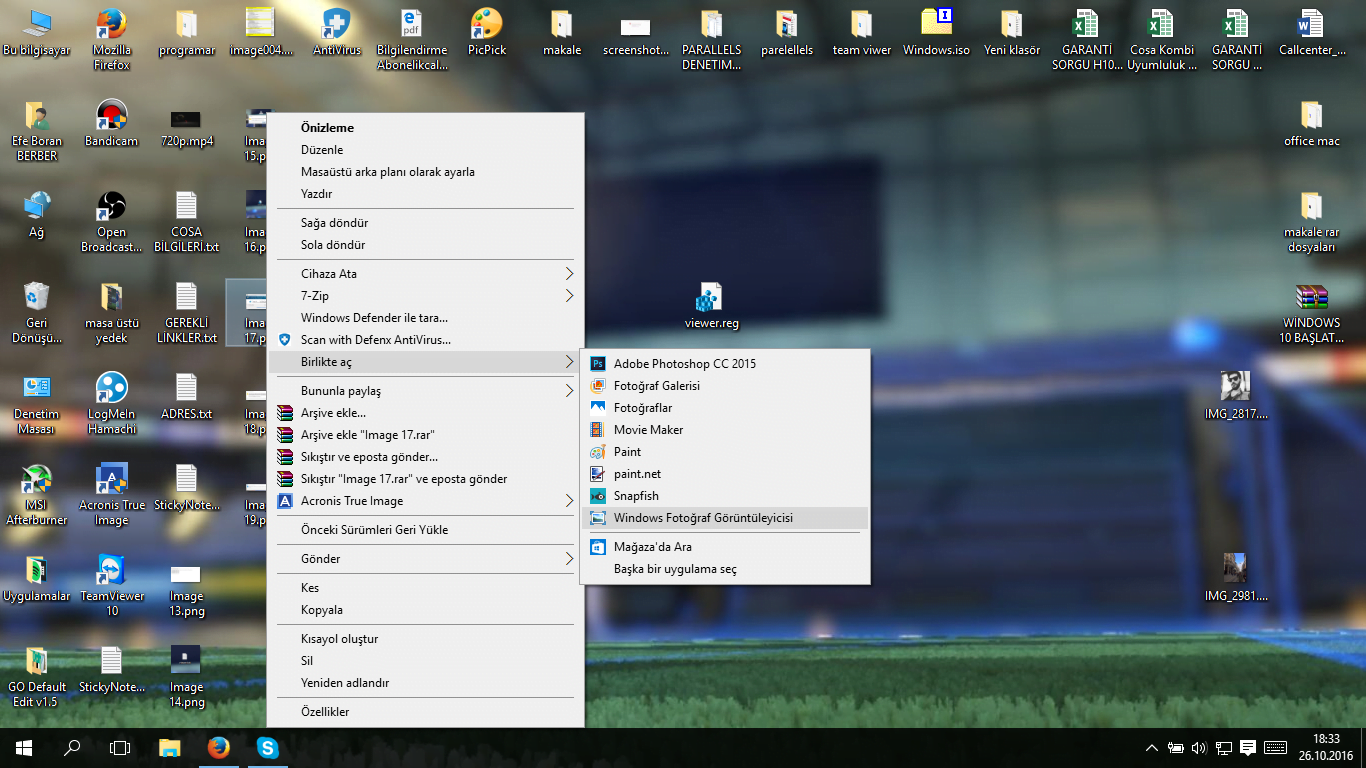Expand the 7-Zip submenu
This screenshot has height=768, width=1366.
coord(314,295)
